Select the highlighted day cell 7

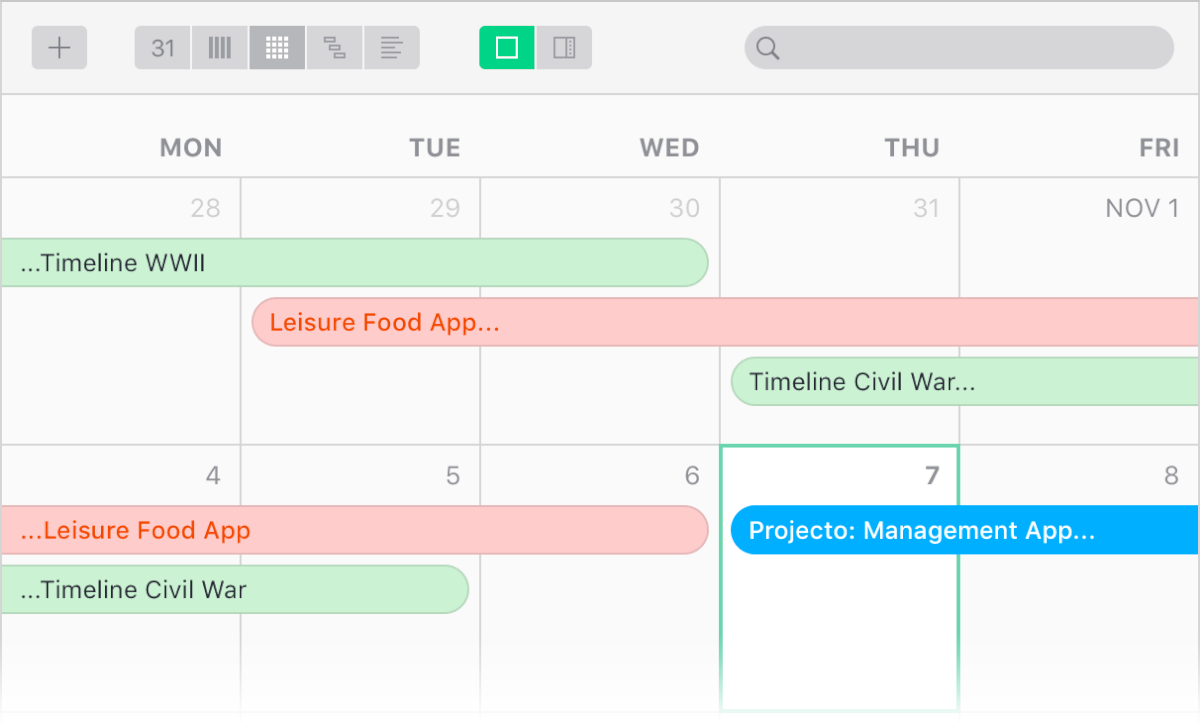coord(840,580)
